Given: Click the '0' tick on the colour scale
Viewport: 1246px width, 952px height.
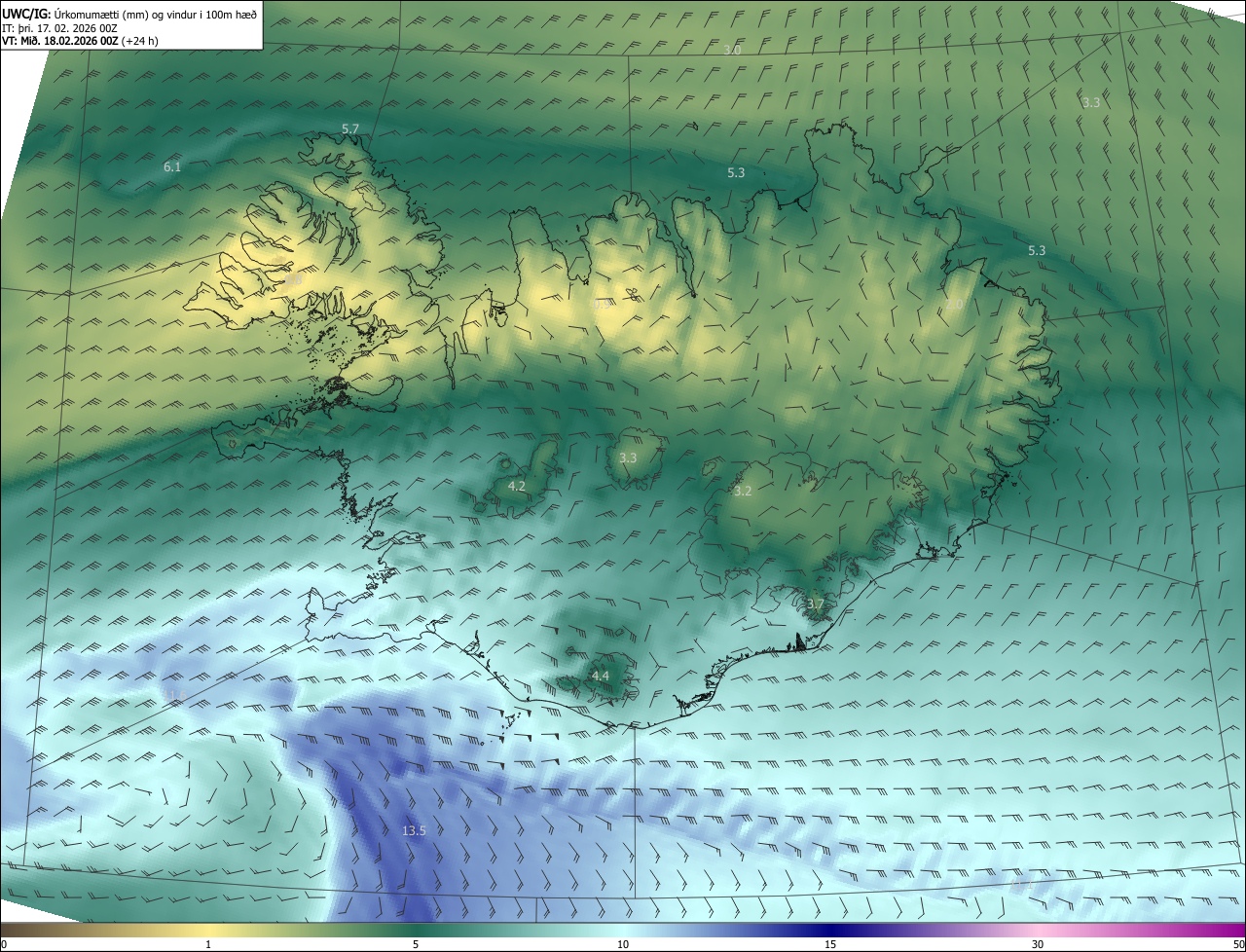Looking at the screenshot, I should [4, 944].
